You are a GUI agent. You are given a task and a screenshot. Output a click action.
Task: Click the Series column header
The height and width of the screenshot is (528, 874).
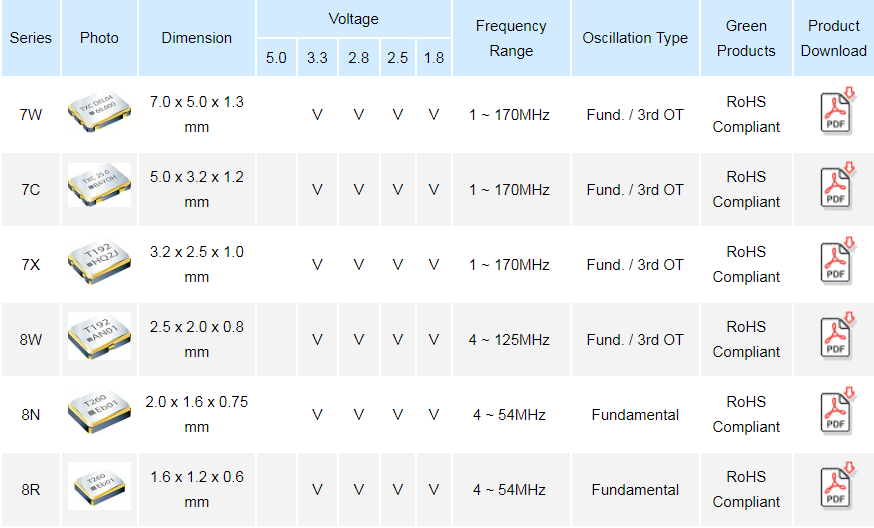pyautogui.click(x=31, y=38)
